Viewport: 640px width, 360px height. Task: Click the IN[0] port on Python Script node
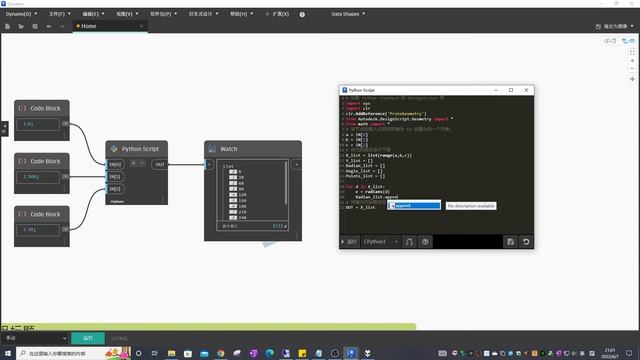pos(115,164)
